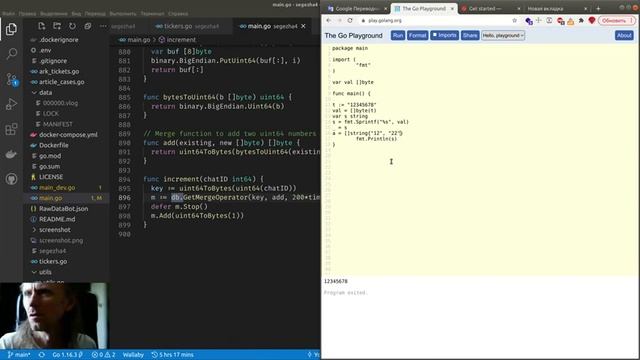Open Dockerfile in the Explorer tree
This screenshot has width=640, height=360.
53,145
